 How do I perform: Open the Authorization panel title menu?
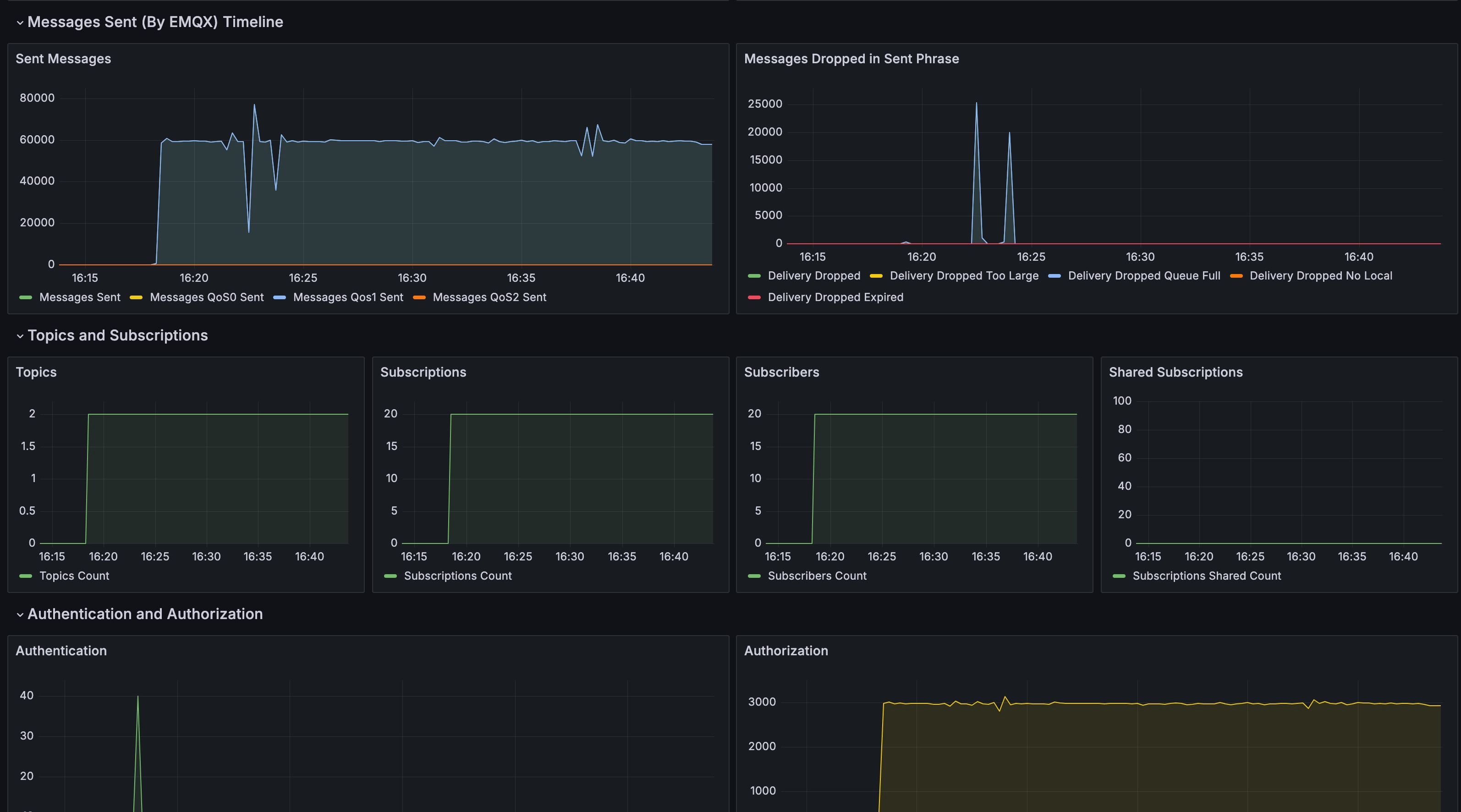[x=786, y=651]
